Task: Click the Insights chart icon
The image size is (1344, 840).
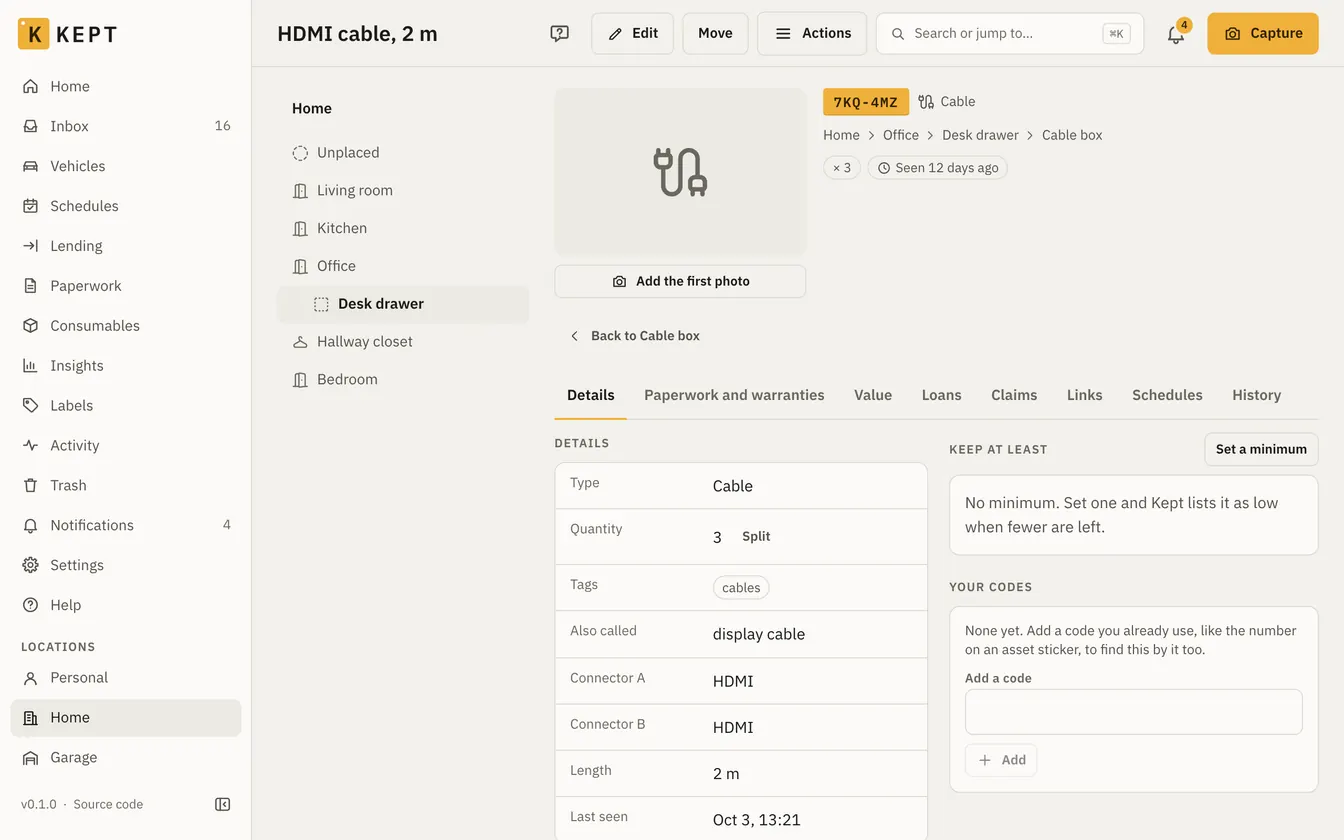Action: click(31, 366)
